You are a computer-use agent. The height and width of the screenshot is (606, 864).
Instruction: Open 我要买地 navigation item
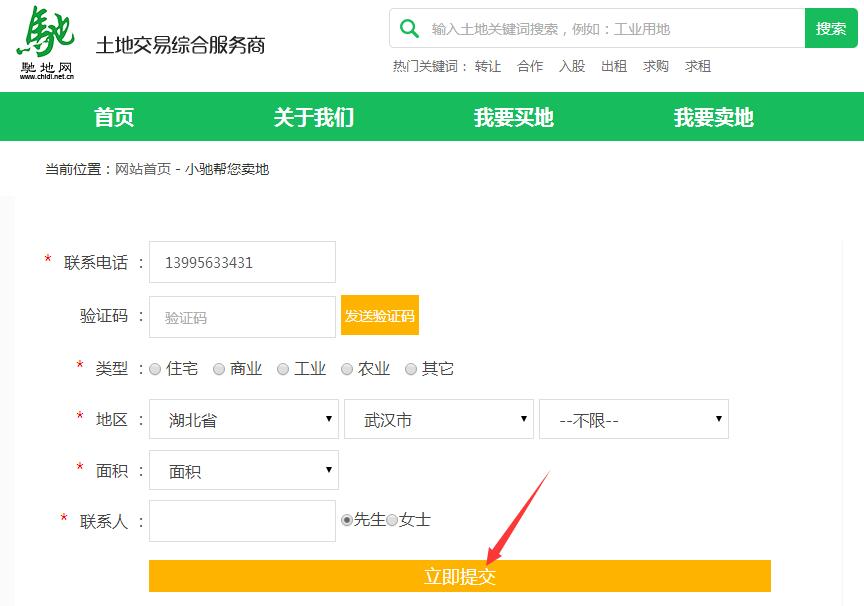514,117
